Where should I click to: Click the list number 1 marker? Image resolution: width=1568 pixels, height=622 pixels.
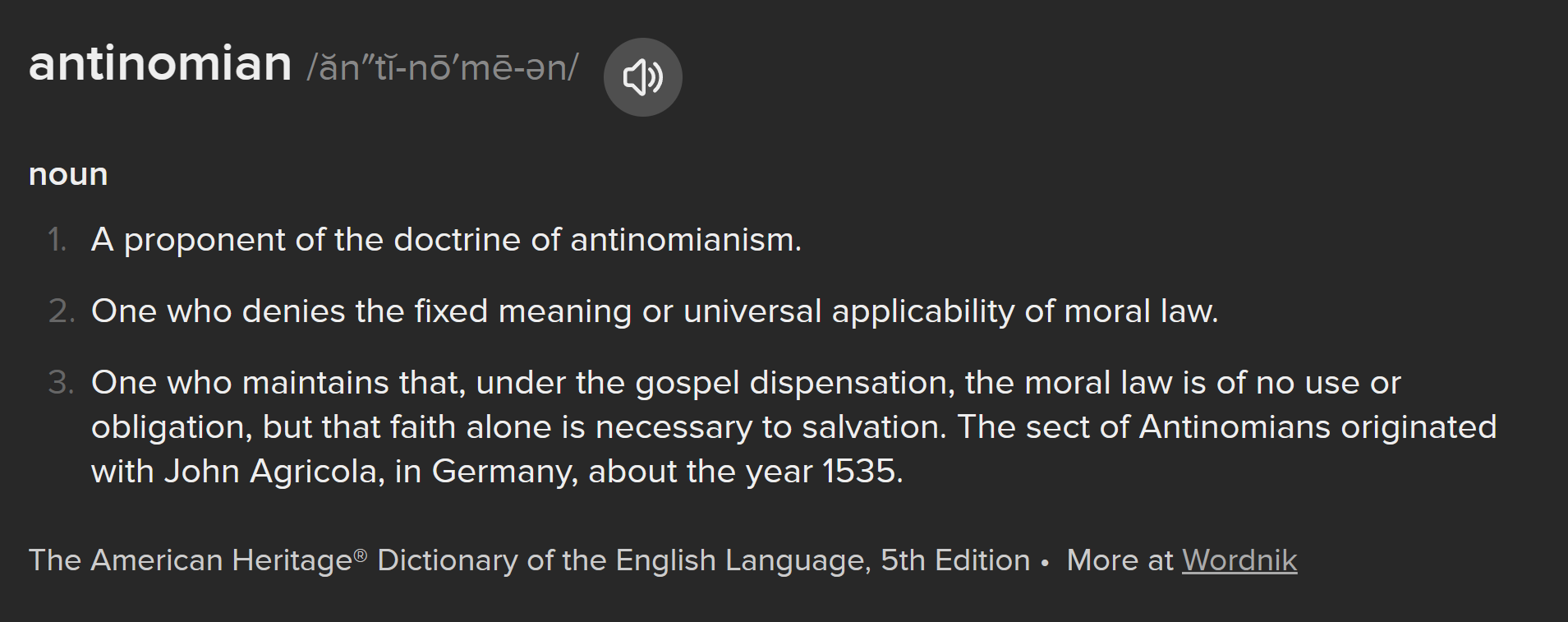pos(57,240)
